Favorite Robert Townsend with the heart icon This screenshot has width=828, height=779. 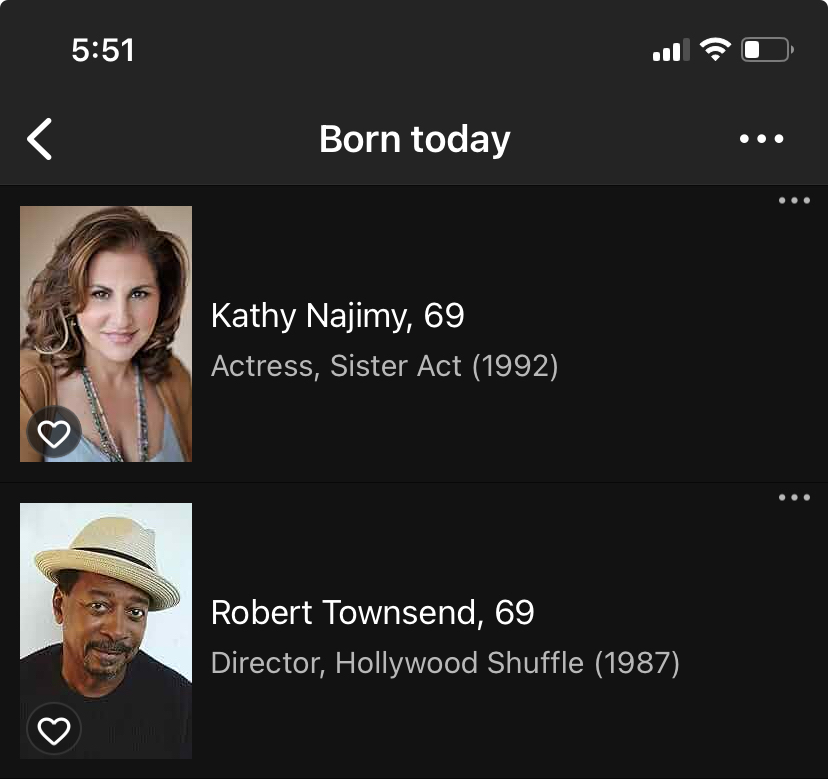[54, 731]
